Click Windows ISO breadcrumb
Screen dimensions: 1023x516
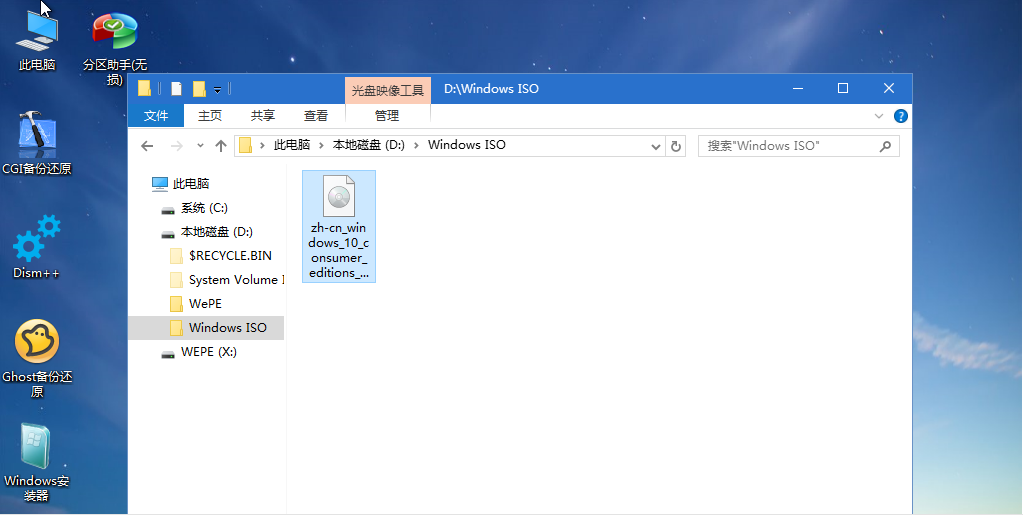click(466, 145)
